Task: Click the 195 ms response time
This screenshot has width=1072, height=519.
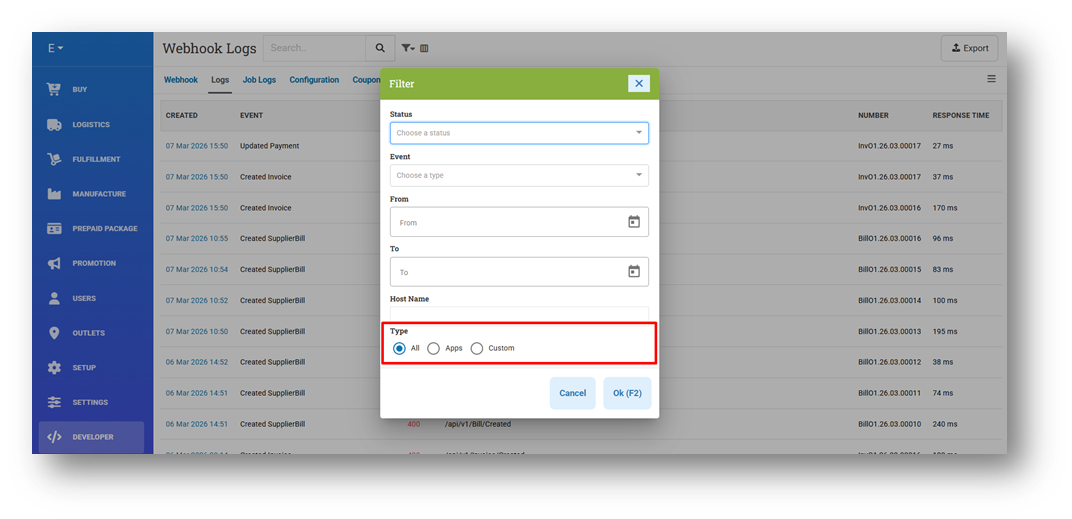Action: point(945,331)
